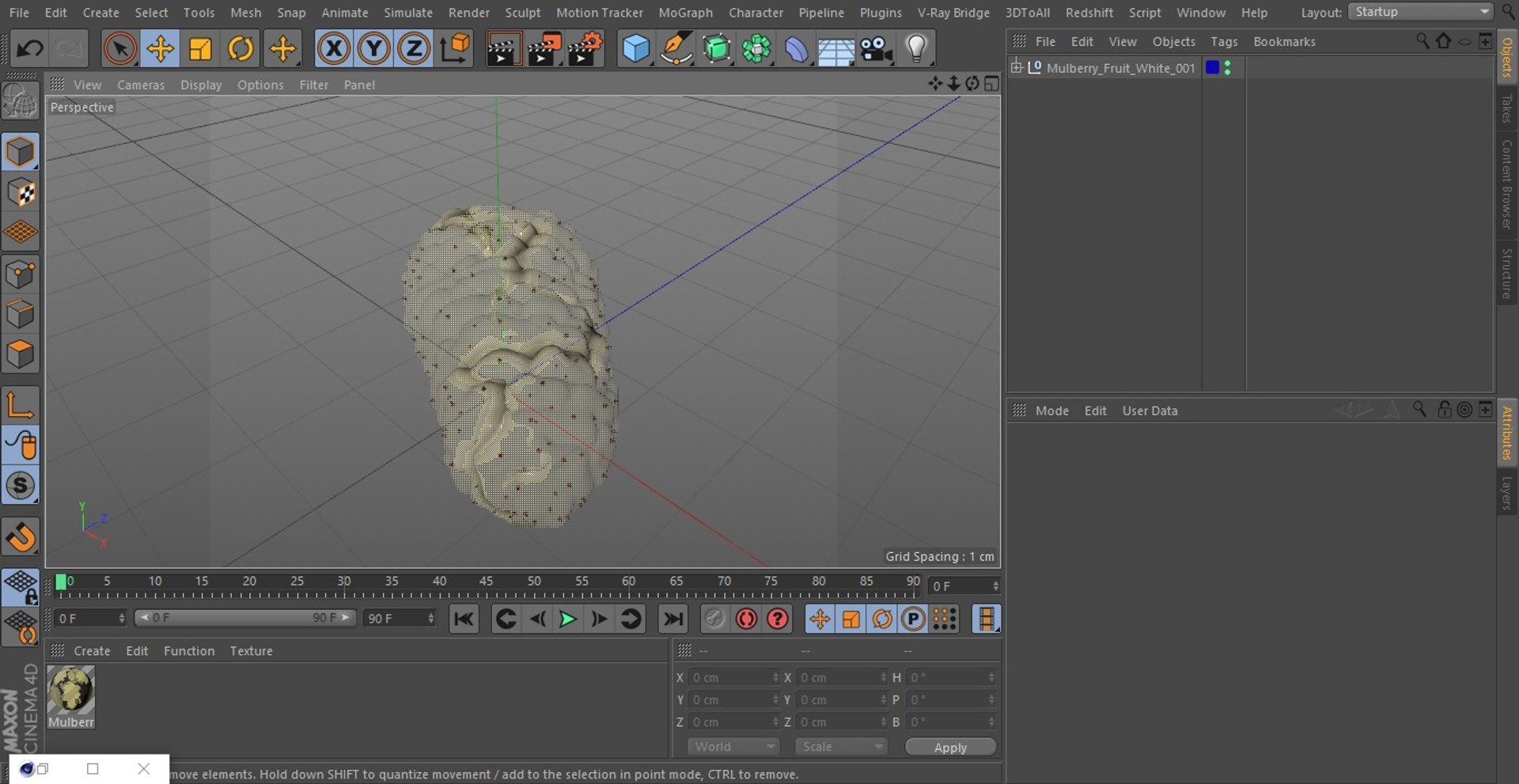Activate the Scale tool

pyautogui.click(x=200, y=49)
